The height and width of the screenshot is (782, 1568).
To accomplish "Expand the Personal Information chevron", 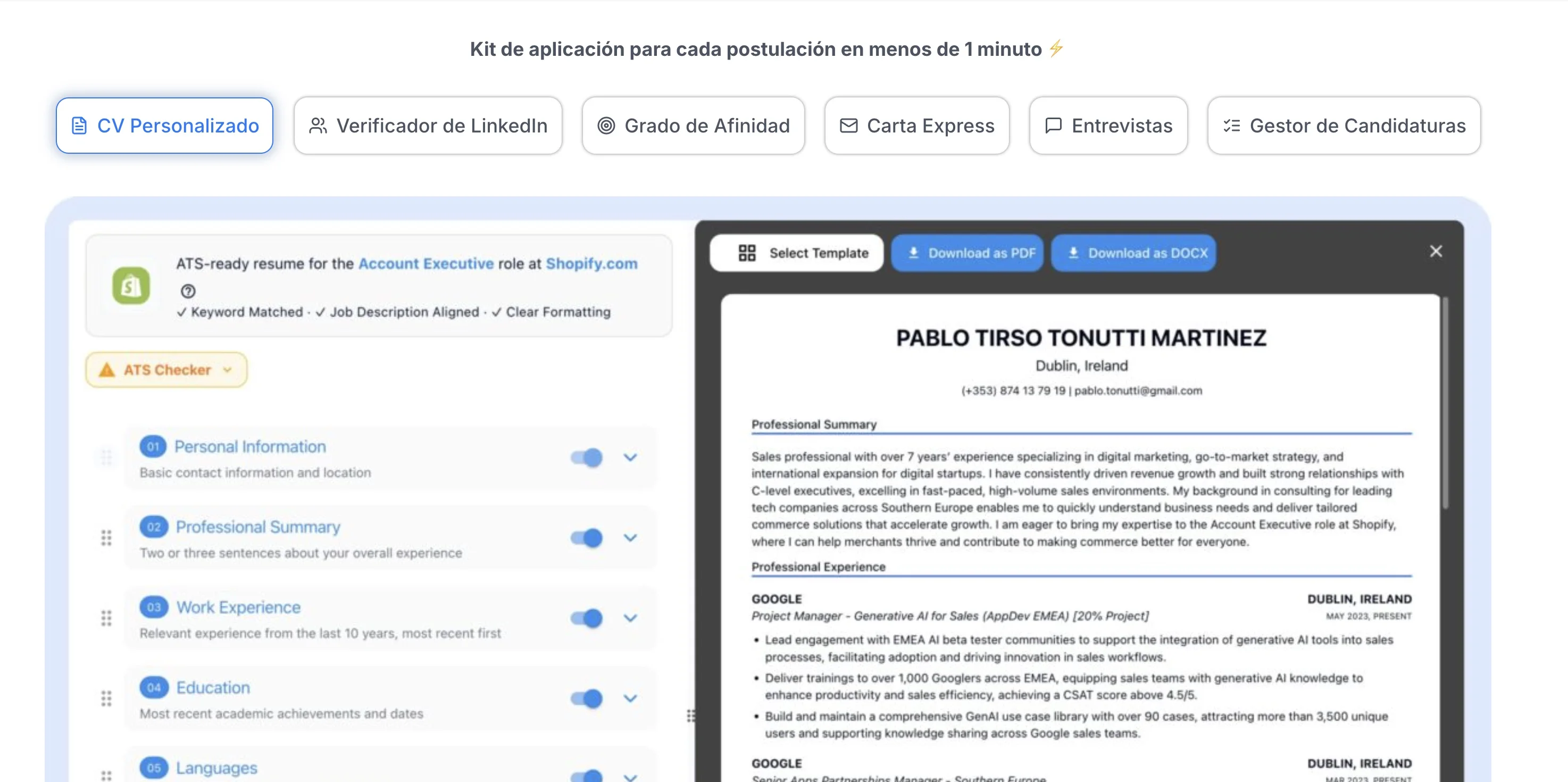I will [631, 457].
